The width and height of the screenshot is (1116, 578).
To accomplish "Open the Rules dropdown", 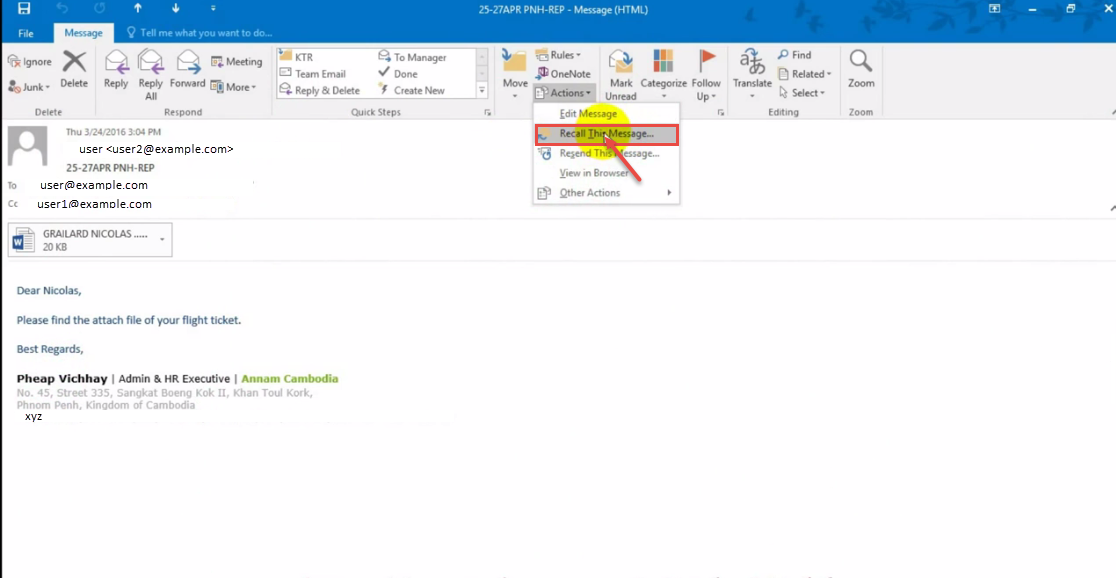I will [x=559, y=55].
